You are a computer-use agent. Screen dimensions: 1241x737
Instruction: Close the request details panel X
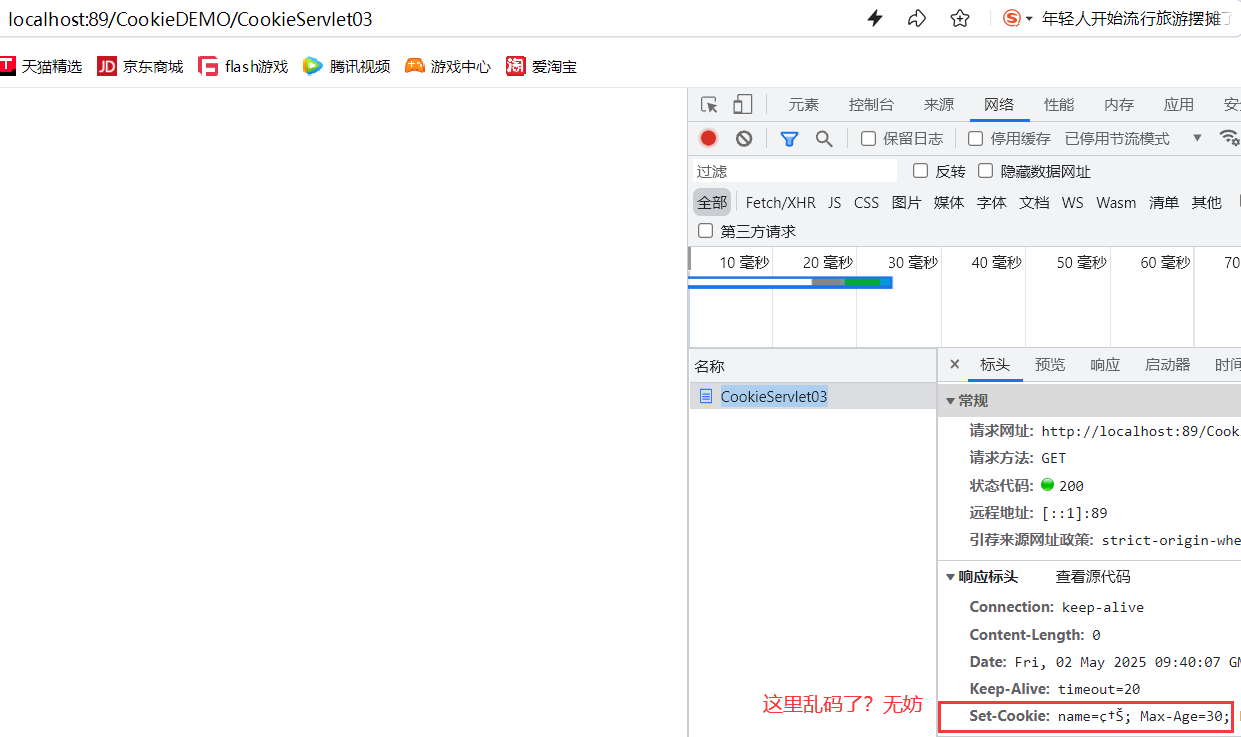click(x=954, y=364)
